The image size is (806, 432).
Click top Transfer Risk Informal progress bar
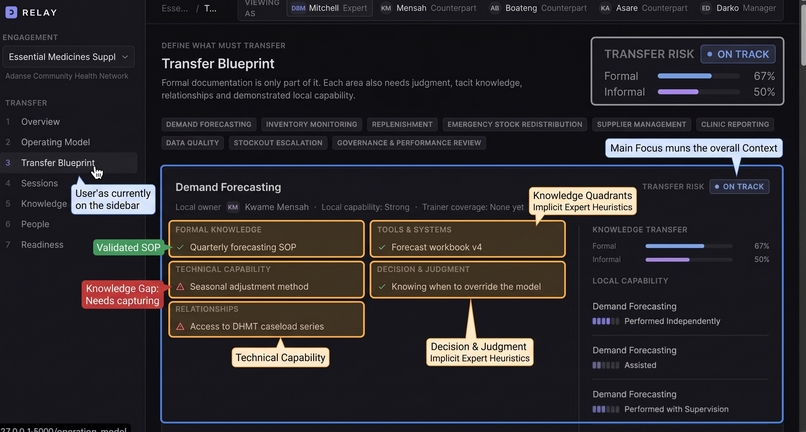[x=699, y=92]
